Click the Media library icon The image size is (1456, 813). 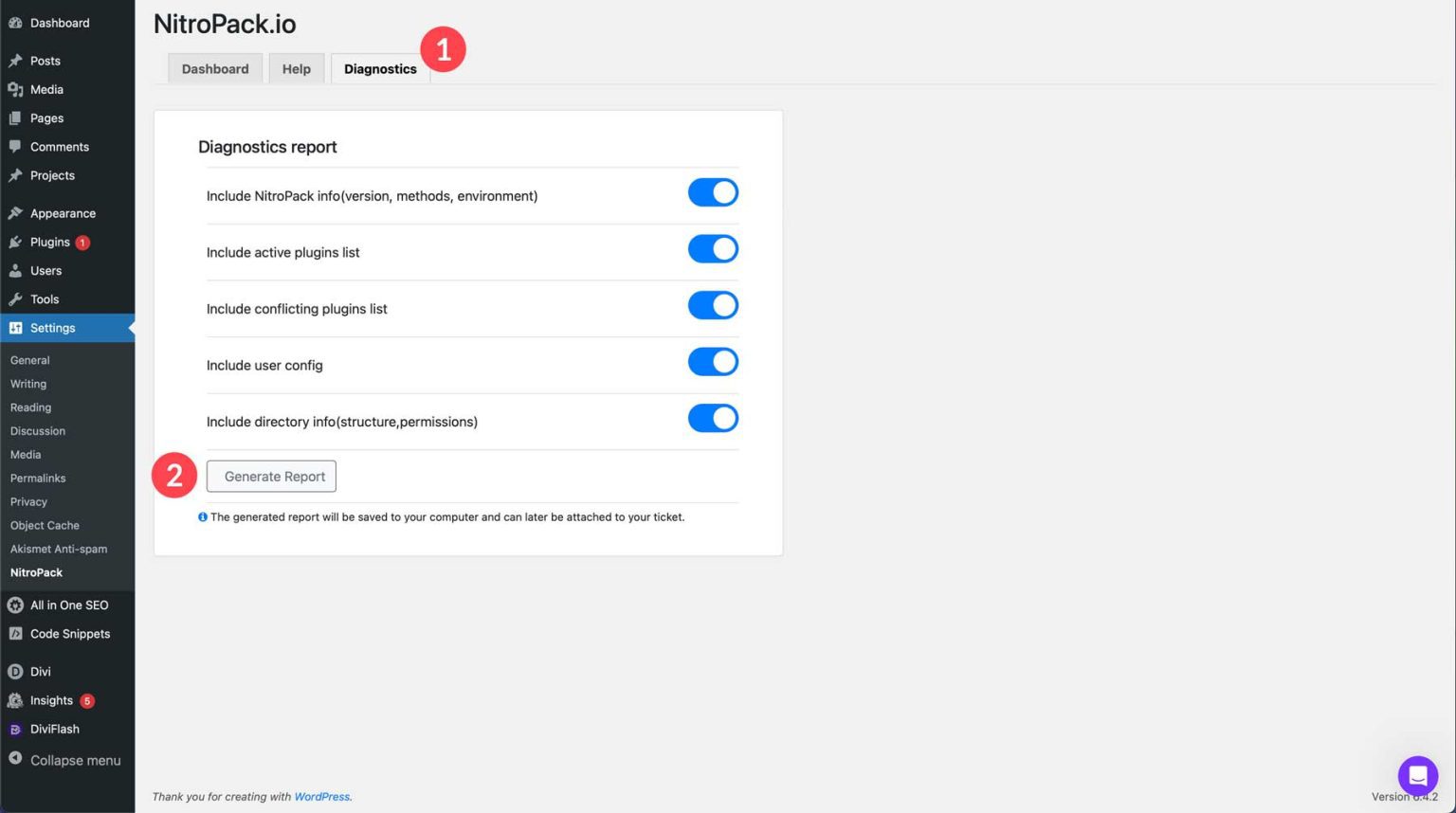coord(18,89)
